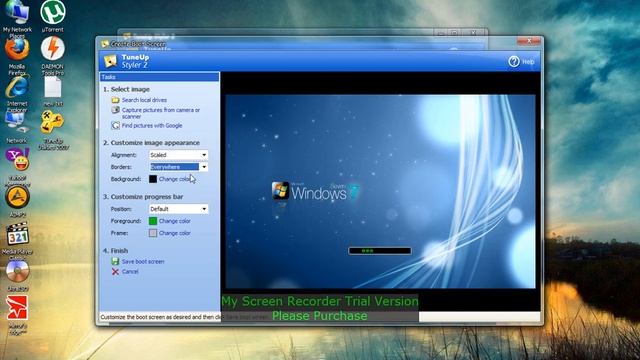640x360 pixels.
Task: Open the Alignment dropdown showing Scaled
Action: click(178, 155)
